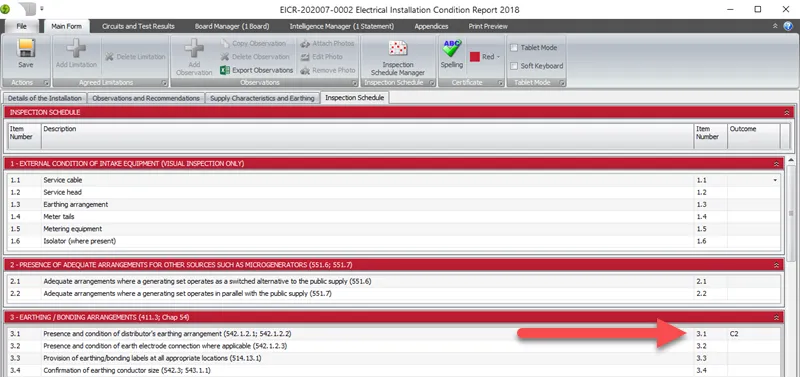Select item 2.1 generating set switched alternative row

click(x=393, y=281)
